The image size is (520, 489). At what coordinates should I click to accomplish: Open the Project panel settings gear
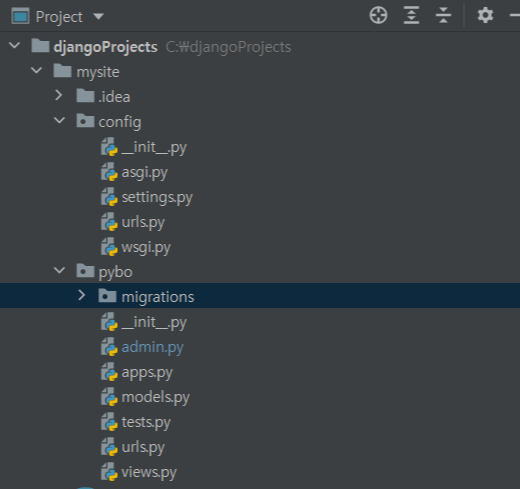485,15
